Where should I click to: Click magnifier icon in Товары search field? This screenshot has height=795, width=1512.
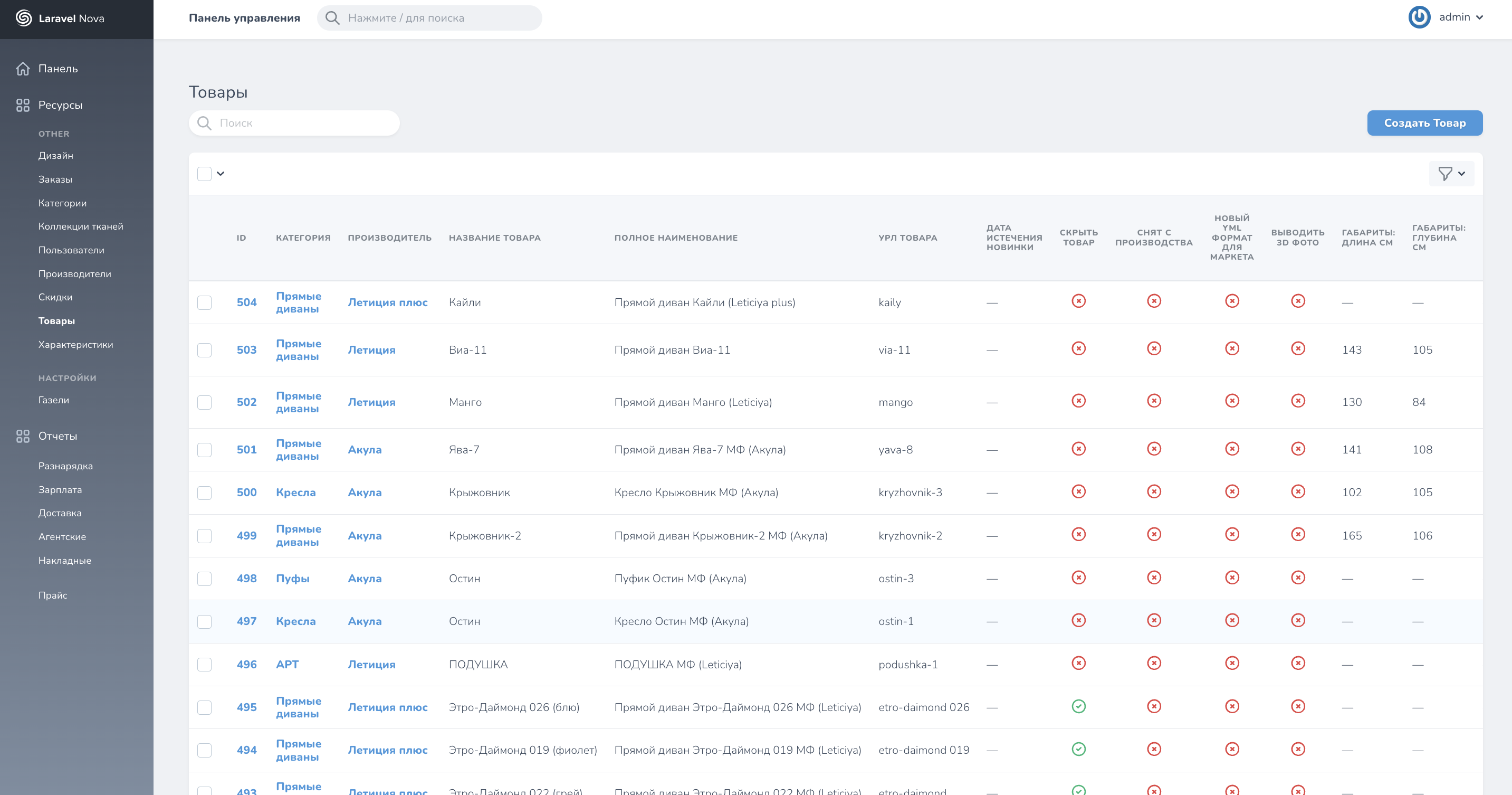click(204, 122)
